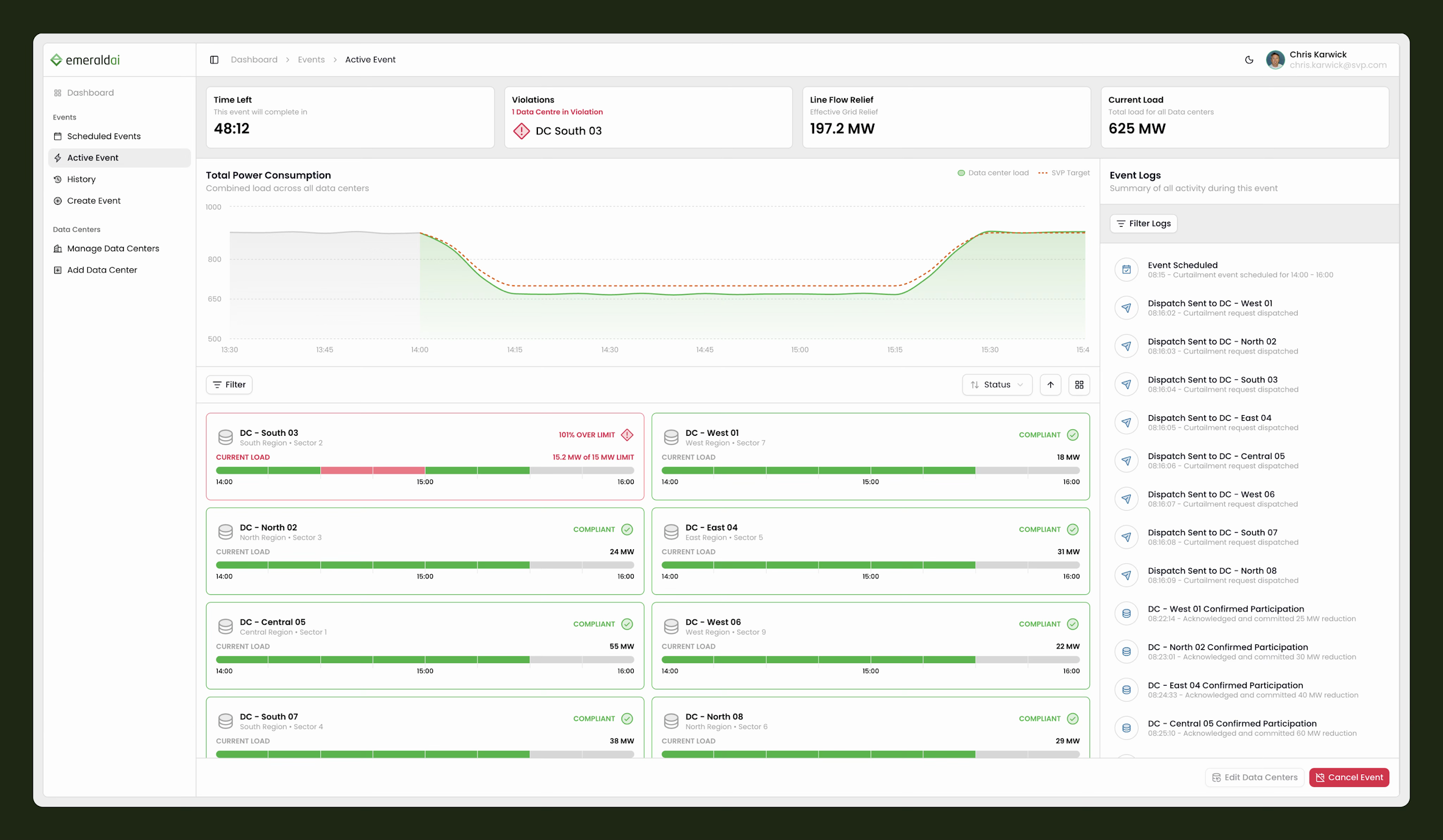1443x840 pixels.
Task: Click DC - South 03 database icon
Action: 226,437
